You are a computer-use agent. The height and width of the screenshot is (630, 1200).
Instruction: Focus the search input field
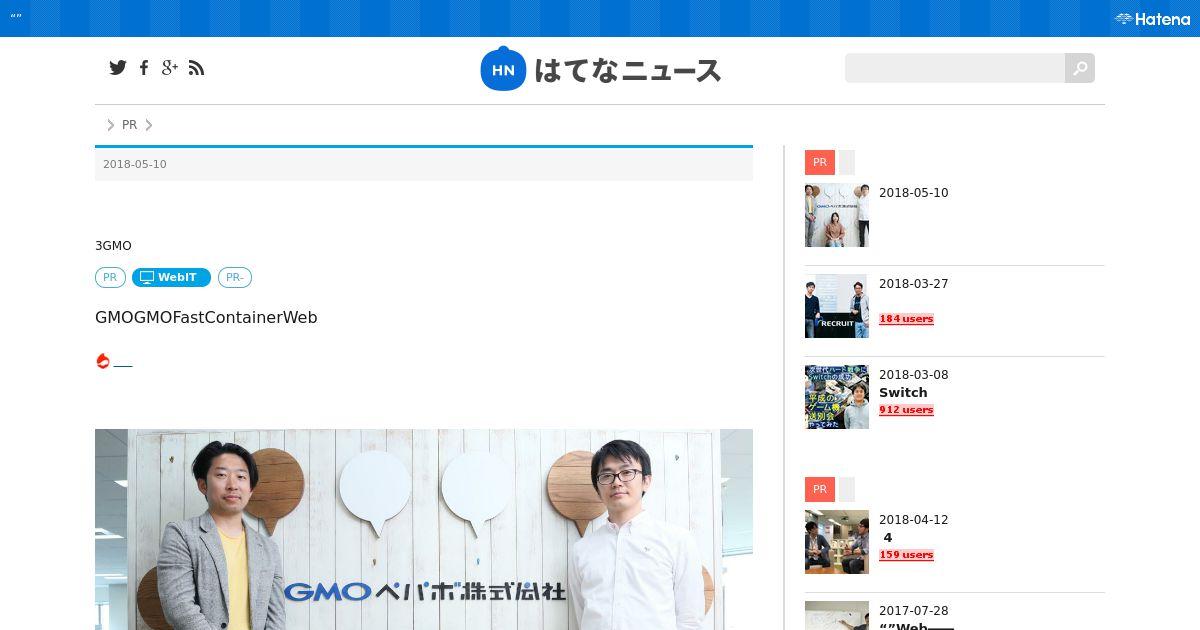pos(955,68)
